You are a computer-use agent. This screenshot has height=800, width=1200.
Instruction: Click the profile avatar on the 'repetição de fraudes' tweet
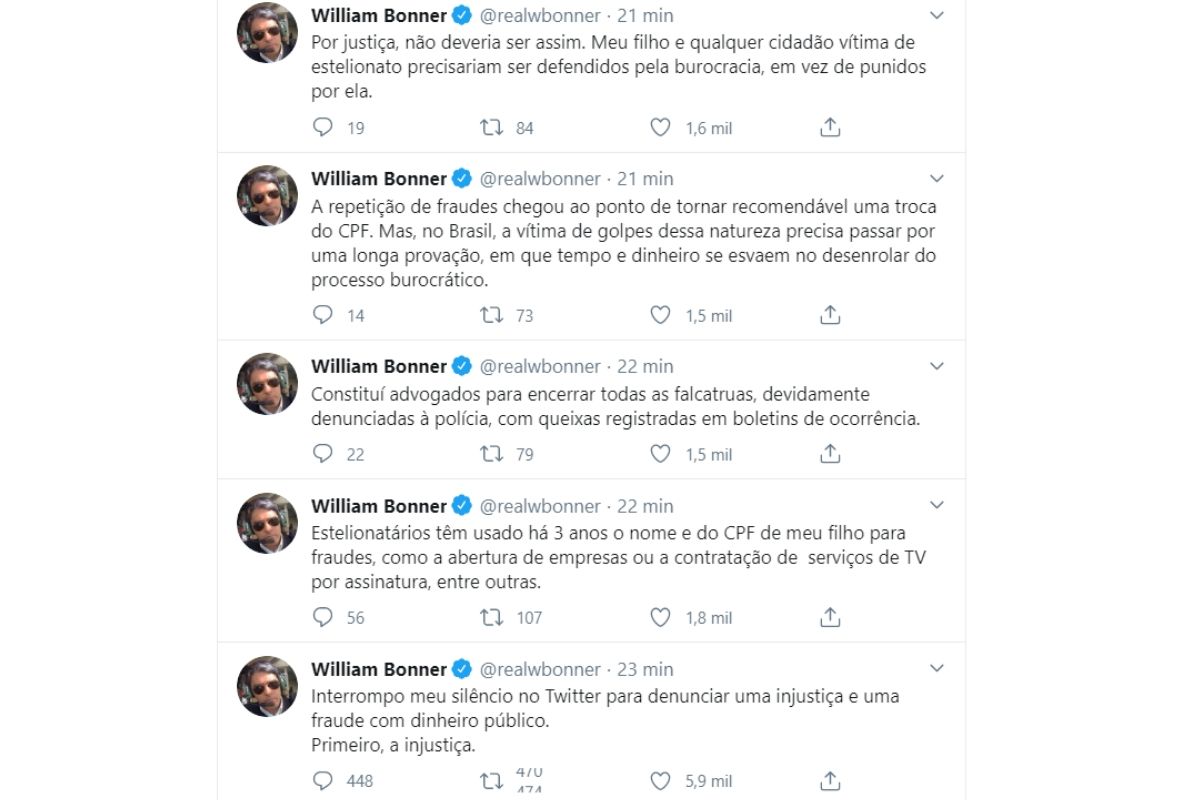[x=267, y=195]
